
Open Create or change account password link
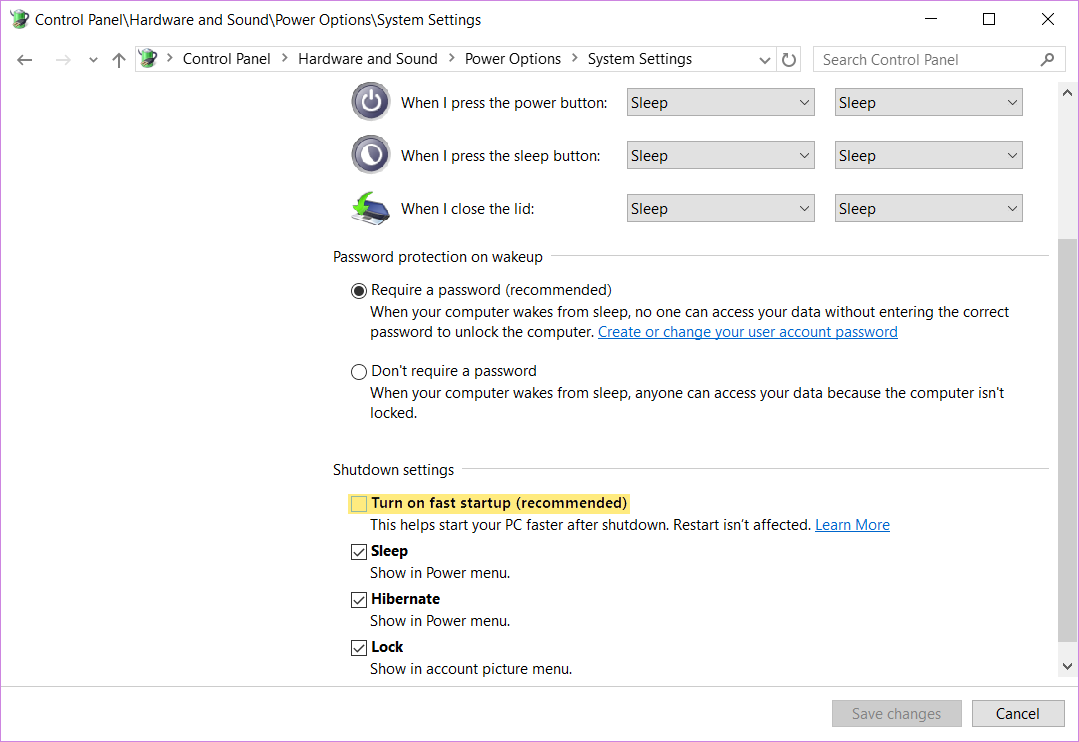tap(747, 332)
